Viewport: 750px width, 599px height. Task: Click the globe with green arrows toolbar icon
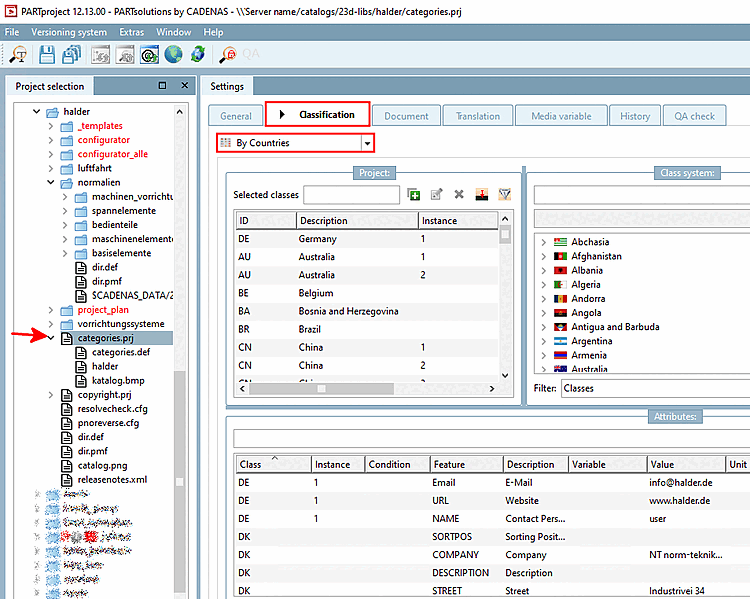pyautogui.click(x=198, y=54)
